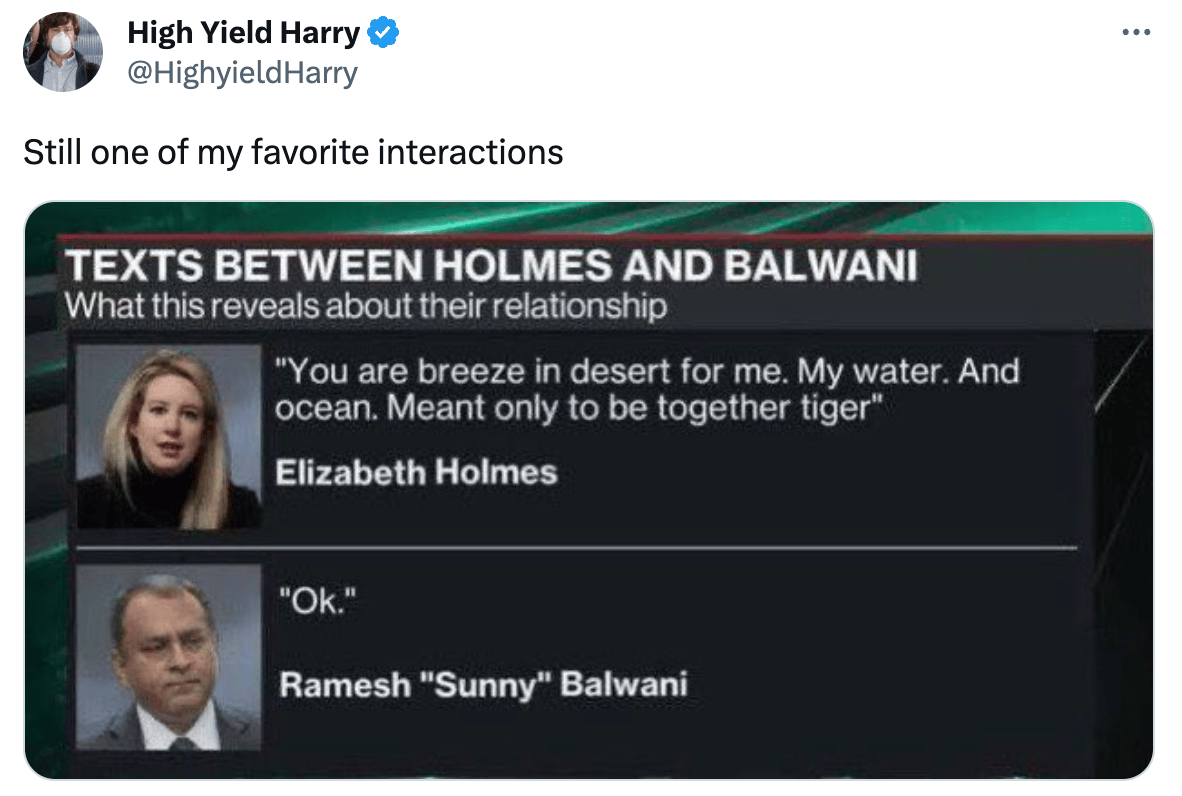Open the @HighyieldHarry handle link
The width and height of the screenshot is (1182, 796).
pyautogui.click(x=242, y=73)
